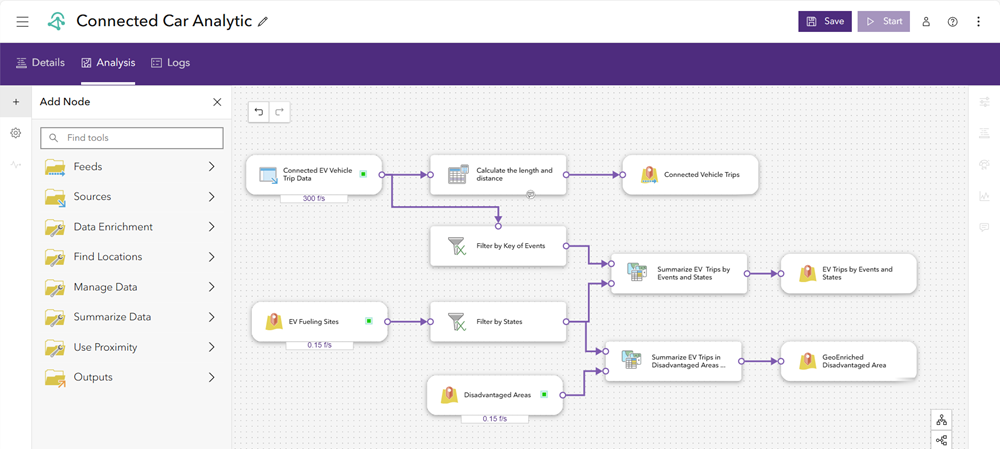Open the help question mark icon

tap(953, 22)
